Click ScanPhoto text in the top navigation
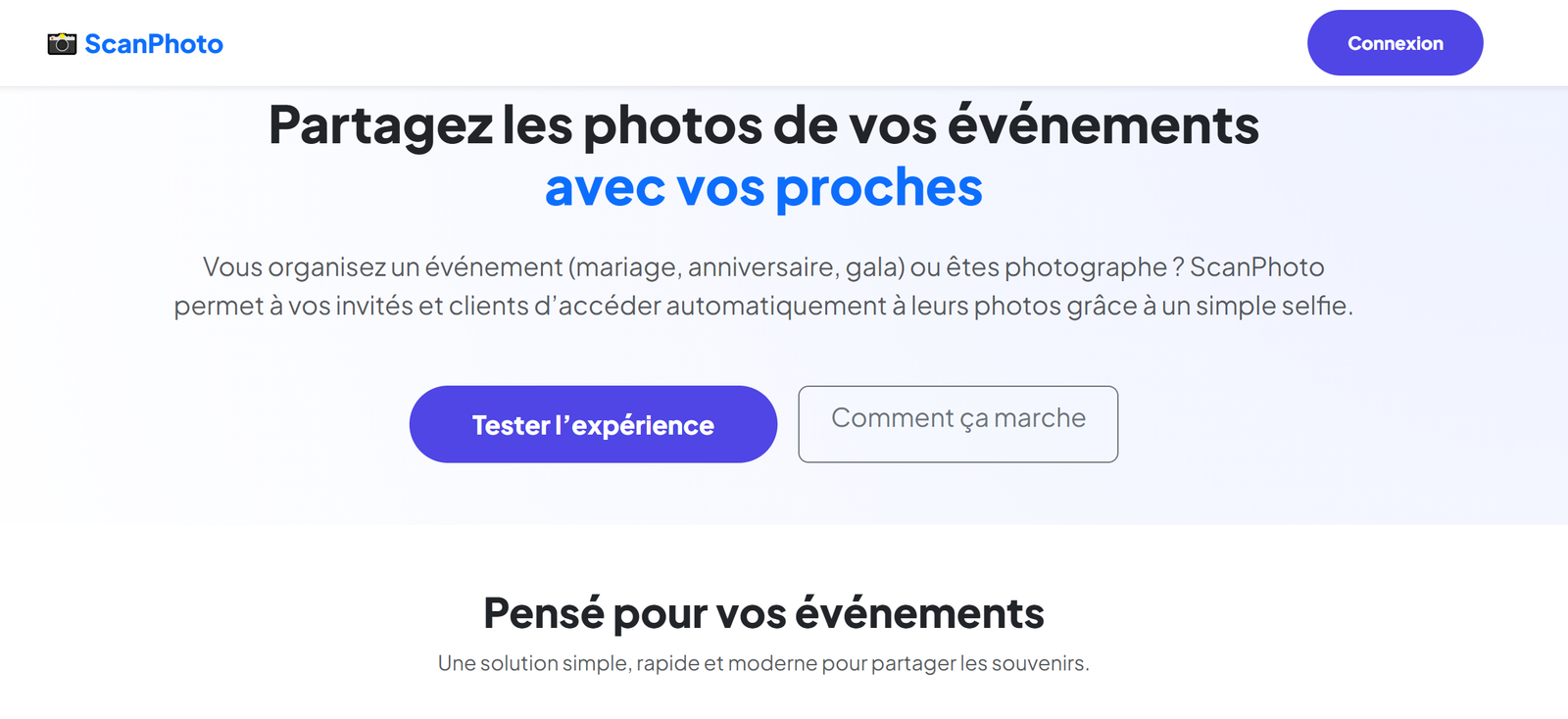This screenshot has width=1568, height=719. pos(154,42)
